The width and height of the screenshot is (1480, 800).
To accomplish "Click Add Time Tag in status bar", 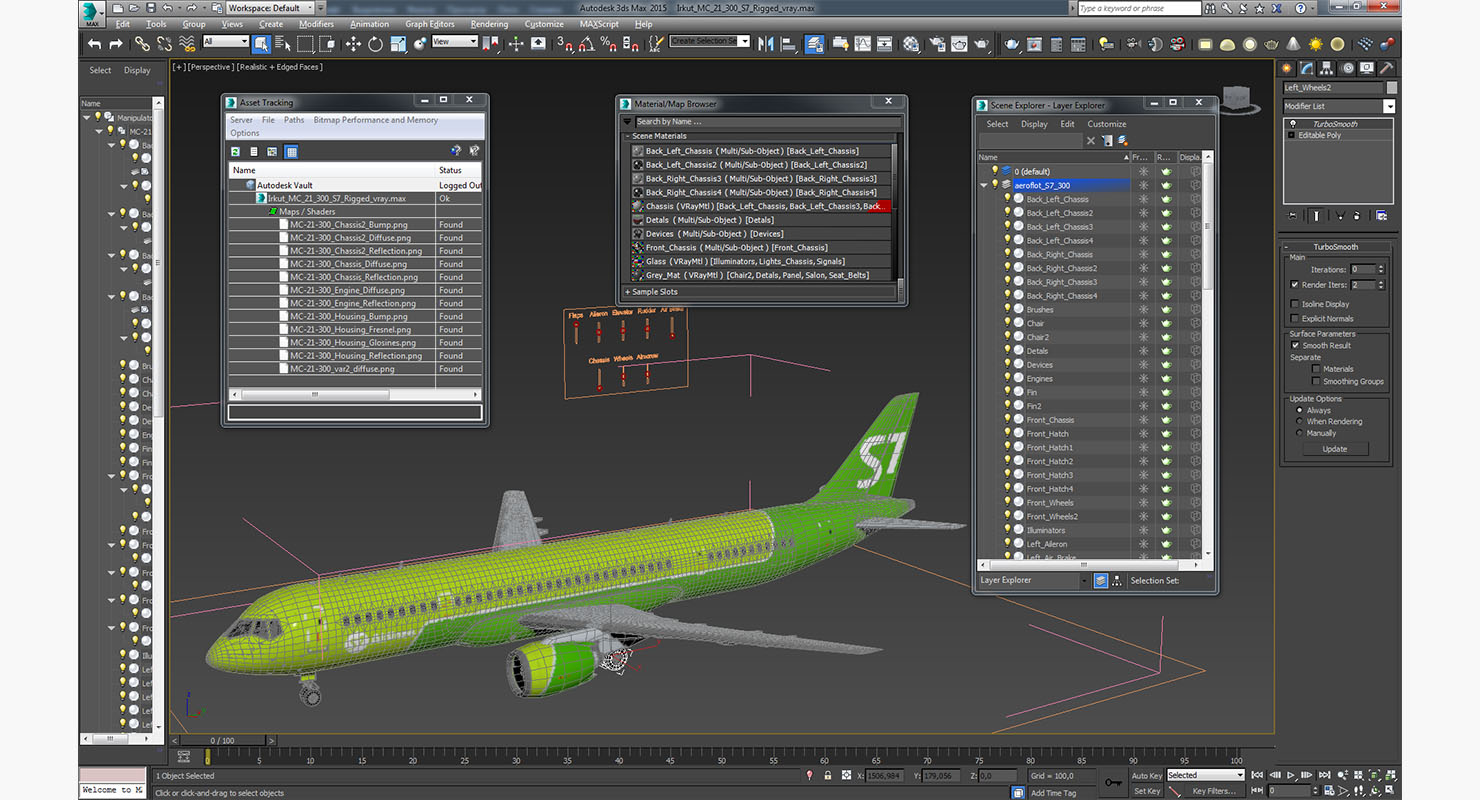I will [x=1053, y=793].
